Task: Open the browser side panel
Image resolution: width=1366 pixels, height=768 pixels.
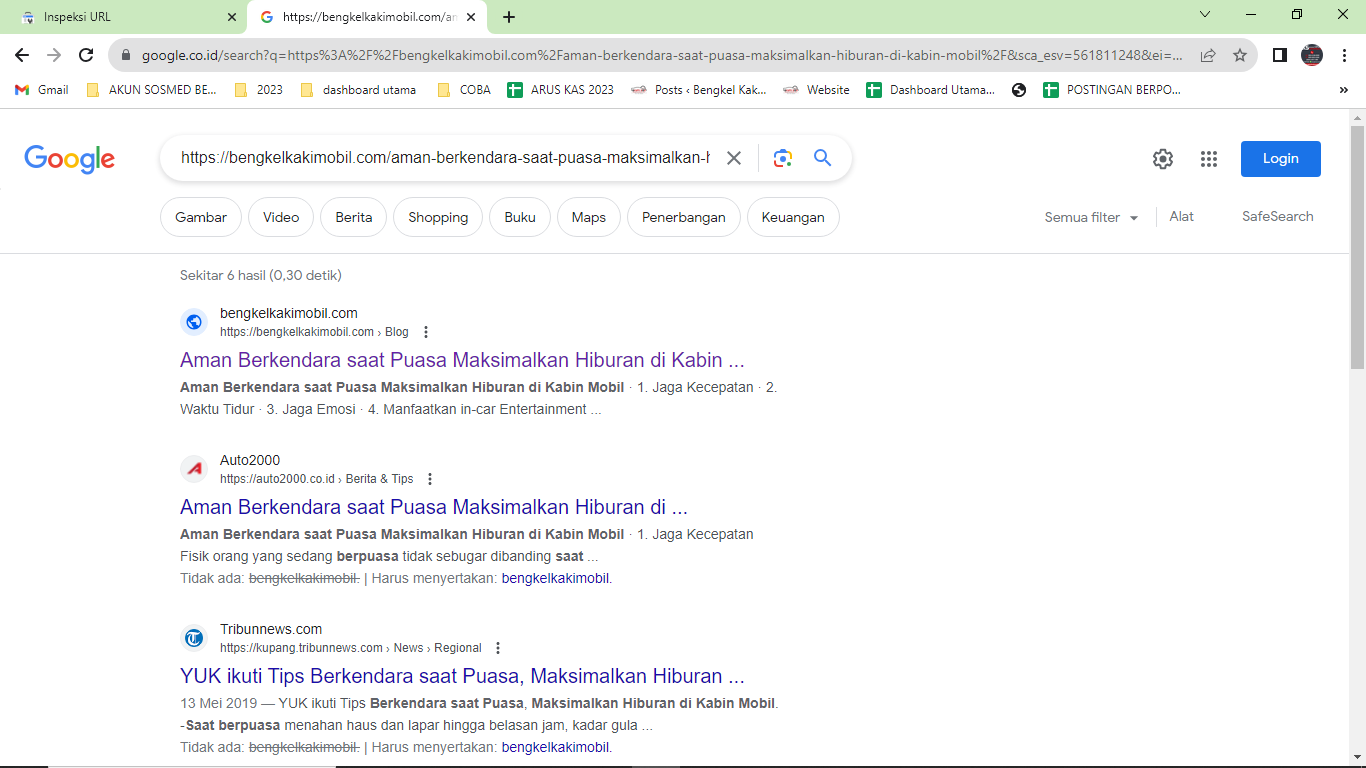Action: click(1280, 55)
